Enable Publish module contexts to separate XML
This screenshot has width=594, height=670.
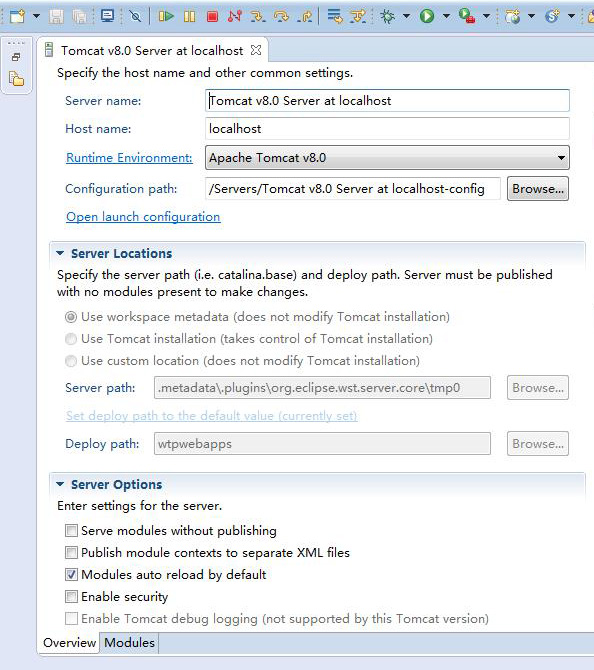point(71,552)
